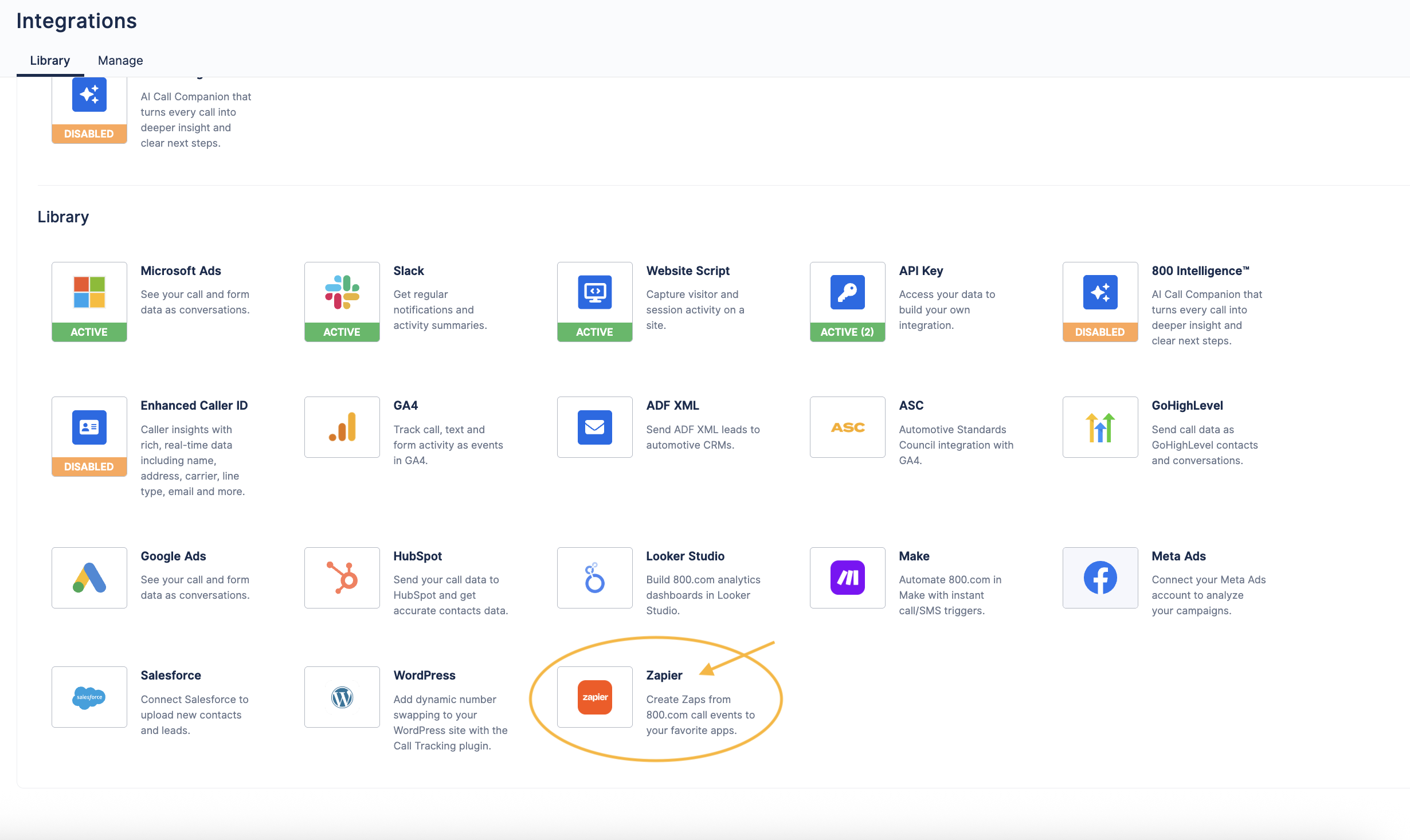Image resolution: width=1410 pixels, height=840 pixels.
Task: Open the Meta Ads title
Action: (x=1179, y=556)
